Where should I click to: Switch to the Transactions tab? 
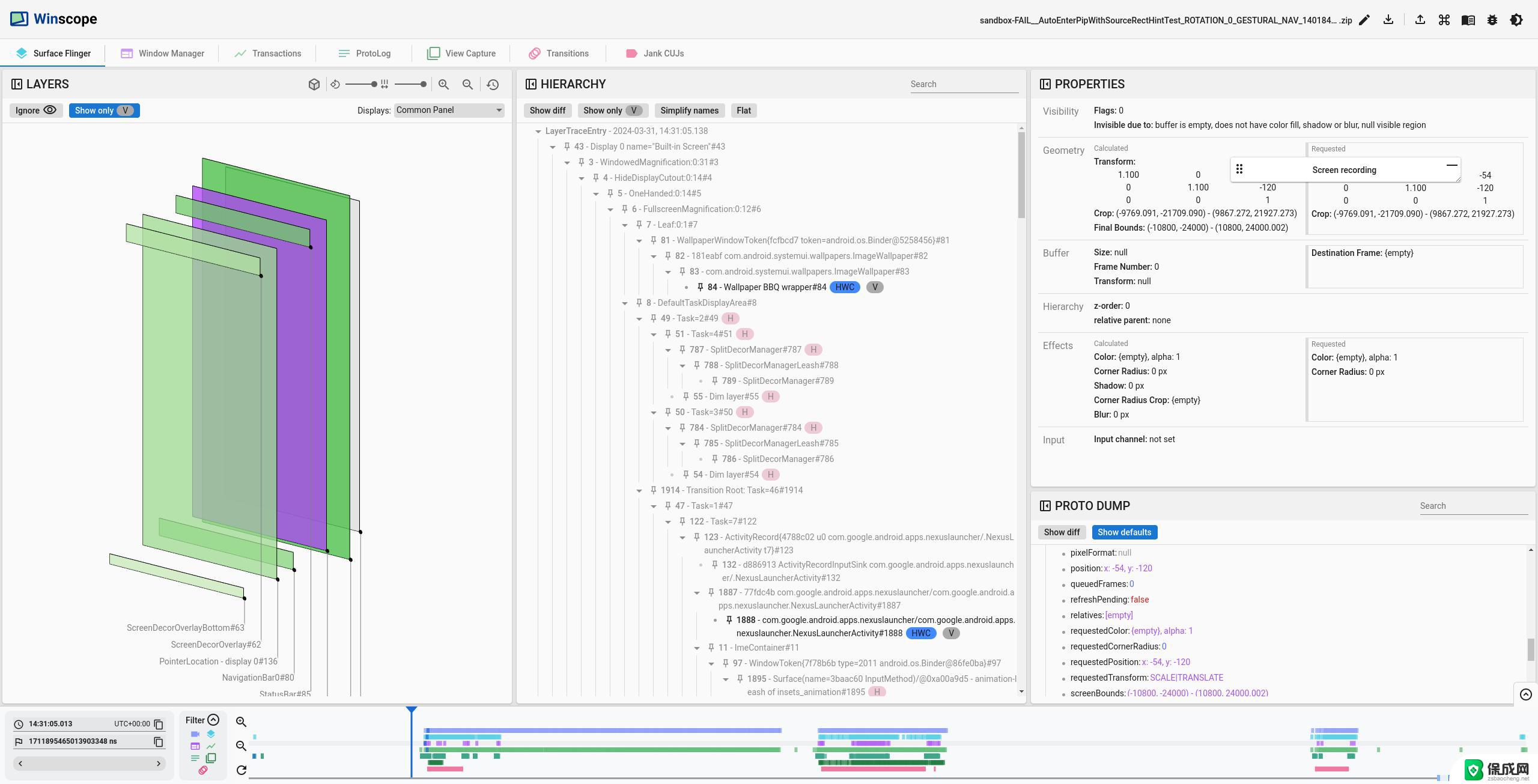click(268, 53)
